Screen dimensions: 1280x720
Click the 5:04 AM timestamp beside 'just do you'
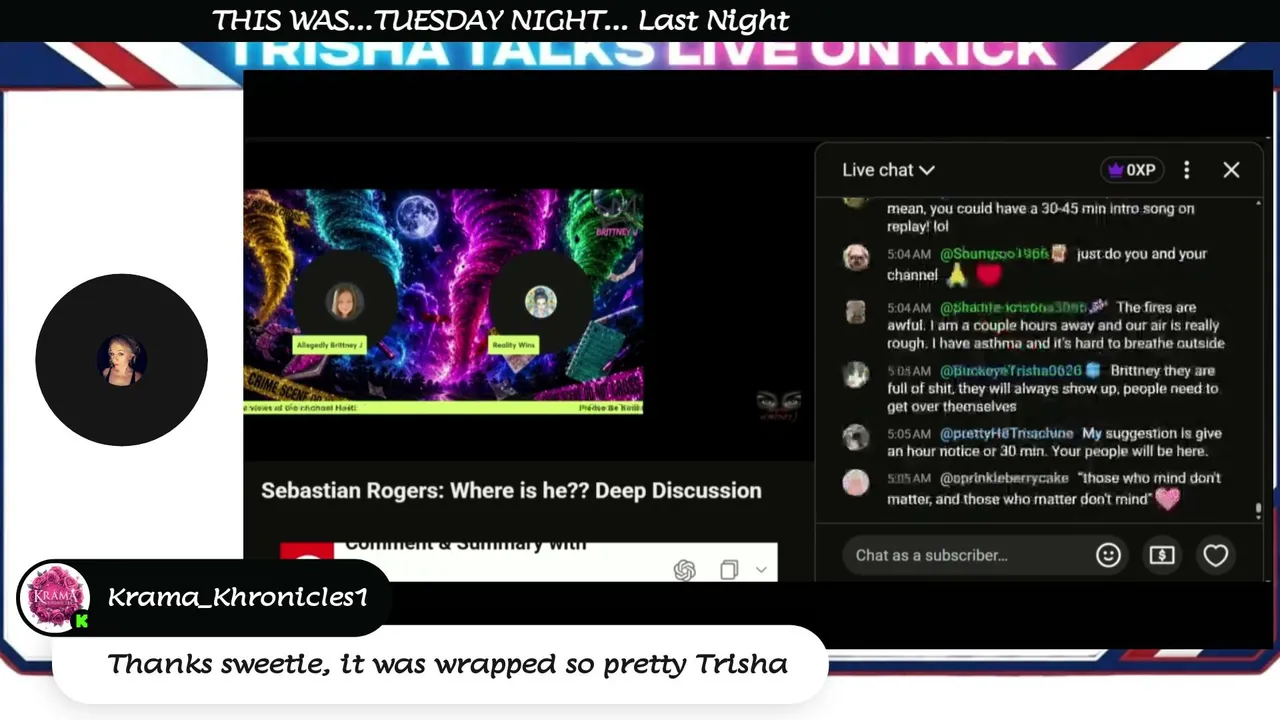point(909,254)
